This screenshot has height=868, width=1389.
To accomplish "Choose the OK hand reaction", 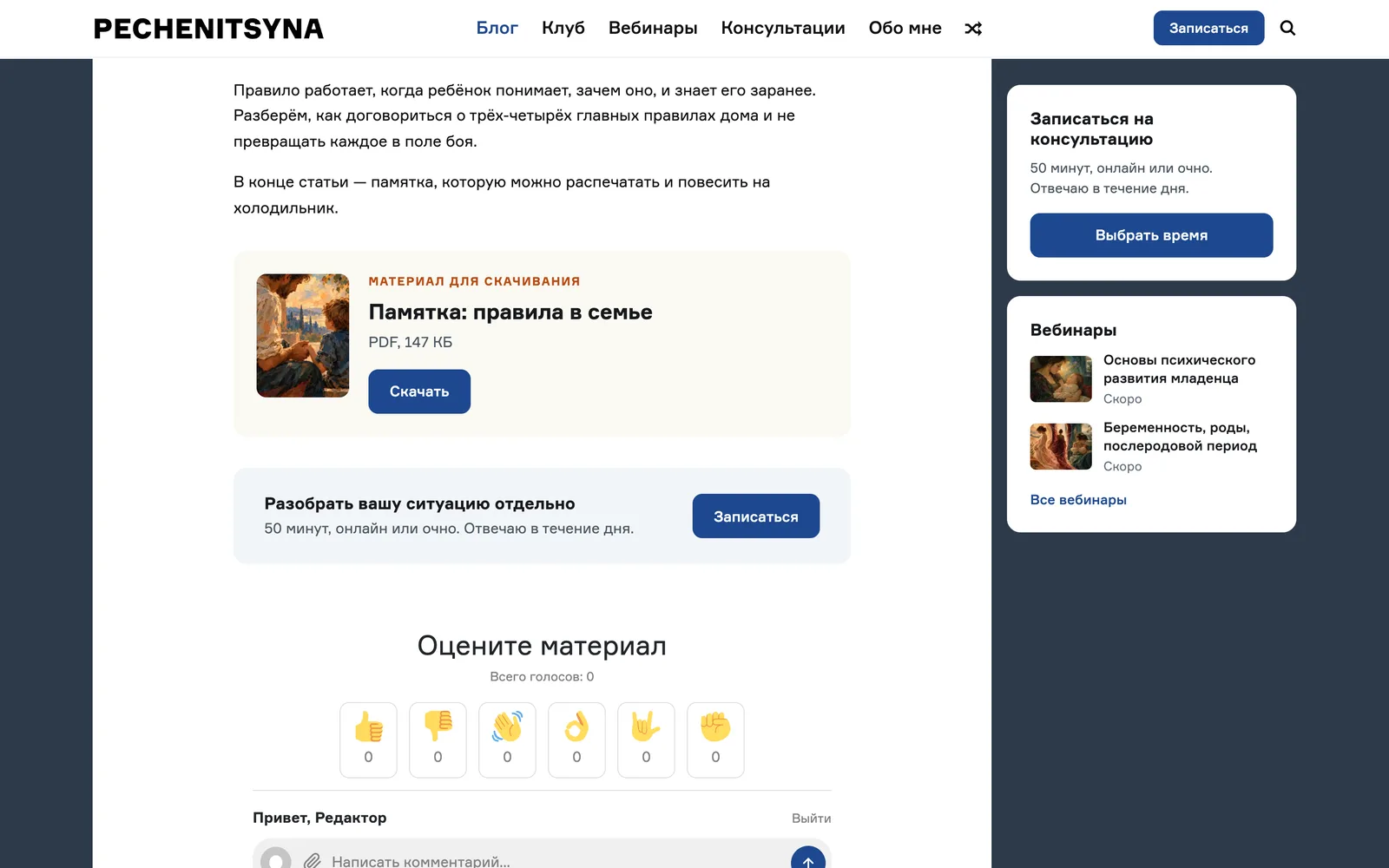I will (x=576, y=740).
